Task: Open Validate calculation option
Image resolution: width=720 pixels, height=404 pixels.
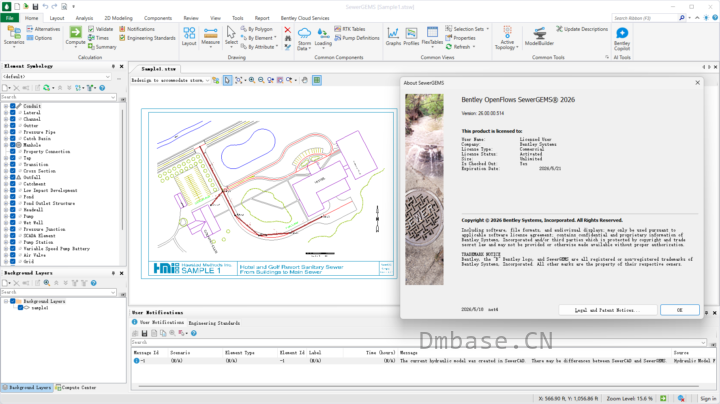Action: (101, 29)
